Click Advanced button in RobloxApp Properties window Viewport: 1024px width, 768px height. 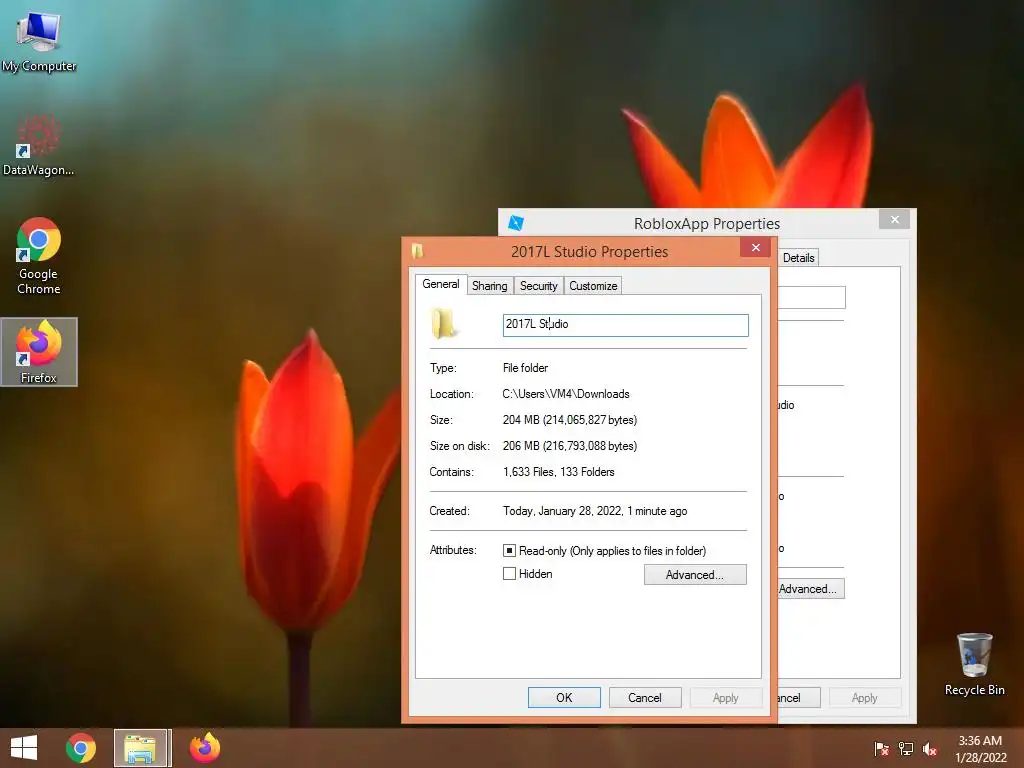[x=810, y=588]
